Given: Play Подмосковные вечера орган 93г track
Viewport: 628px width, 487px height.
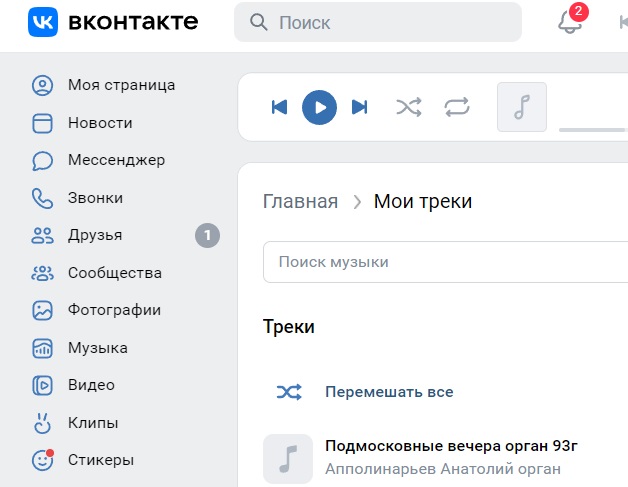Looking at the screenshot, I should [451, 446].
